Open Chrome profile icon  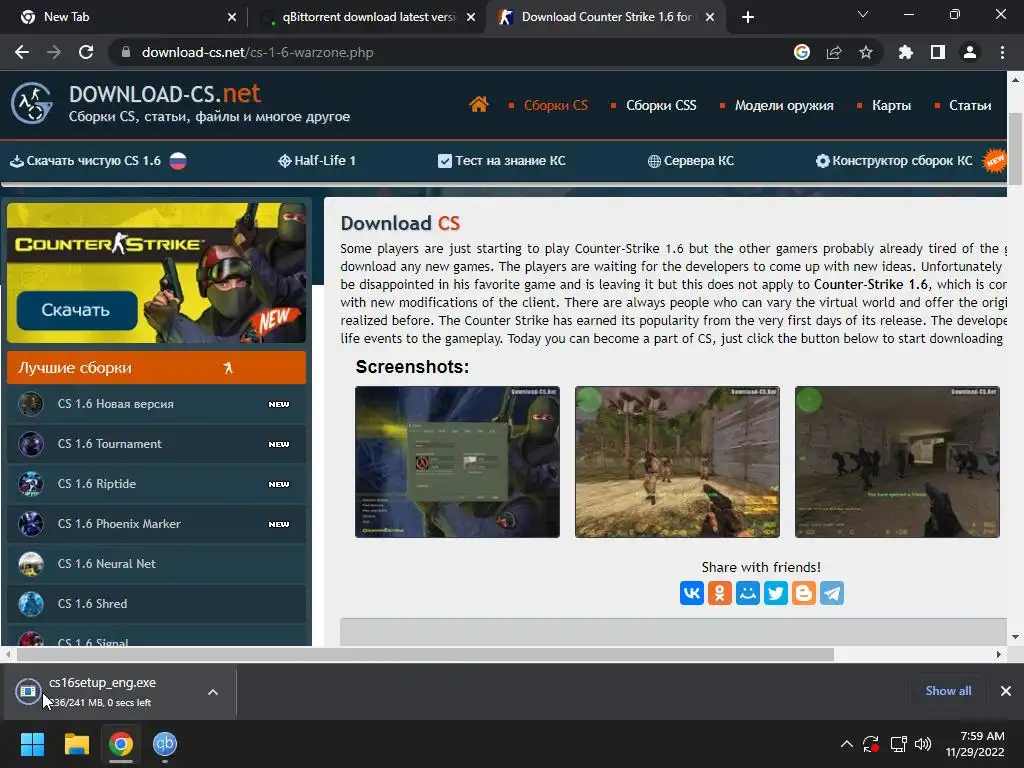click(970, 52)
